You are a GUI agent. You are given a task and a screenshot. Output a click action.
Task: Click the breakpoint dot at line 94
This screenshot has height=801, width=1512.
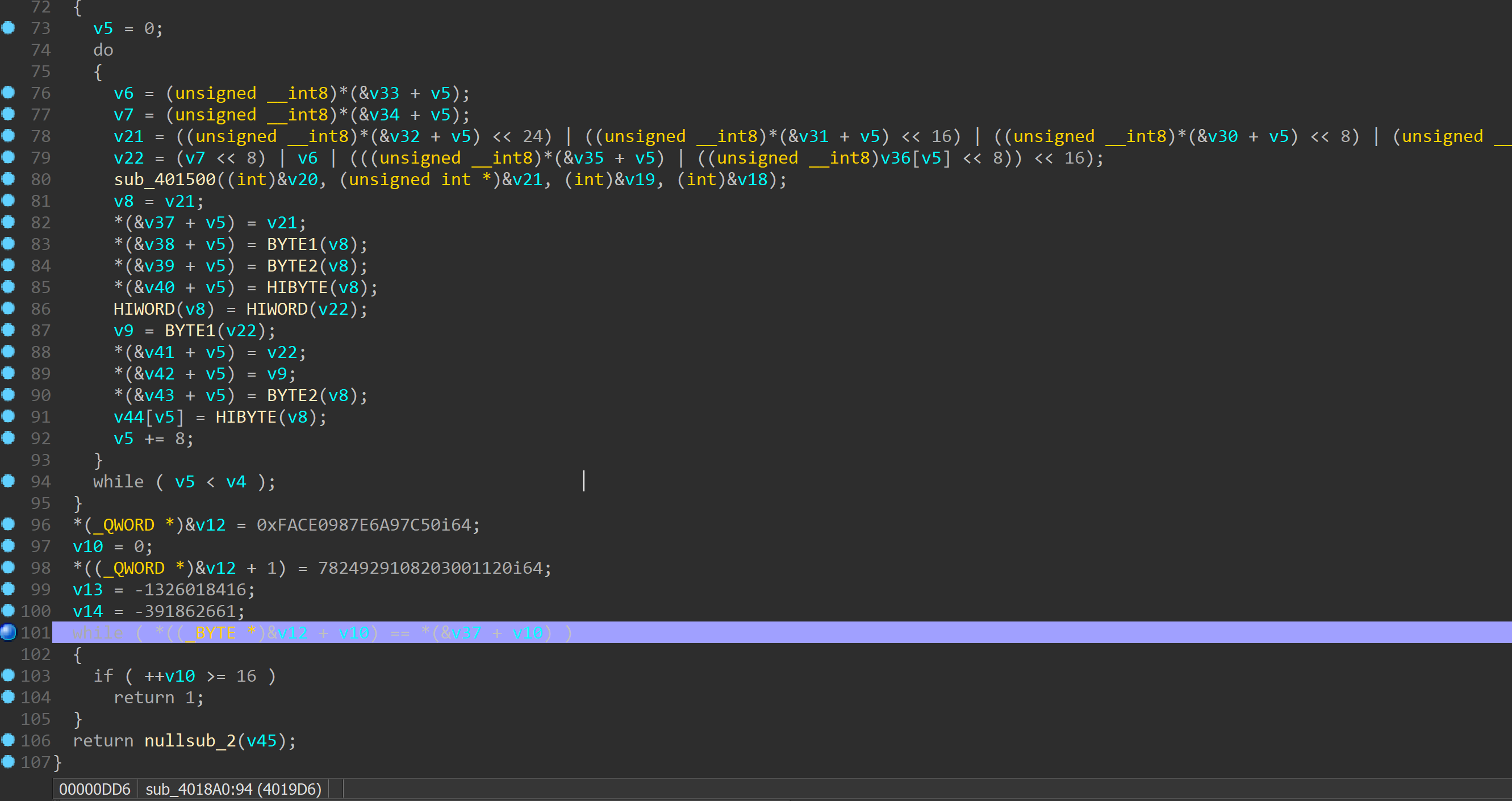tap(8, 481)
